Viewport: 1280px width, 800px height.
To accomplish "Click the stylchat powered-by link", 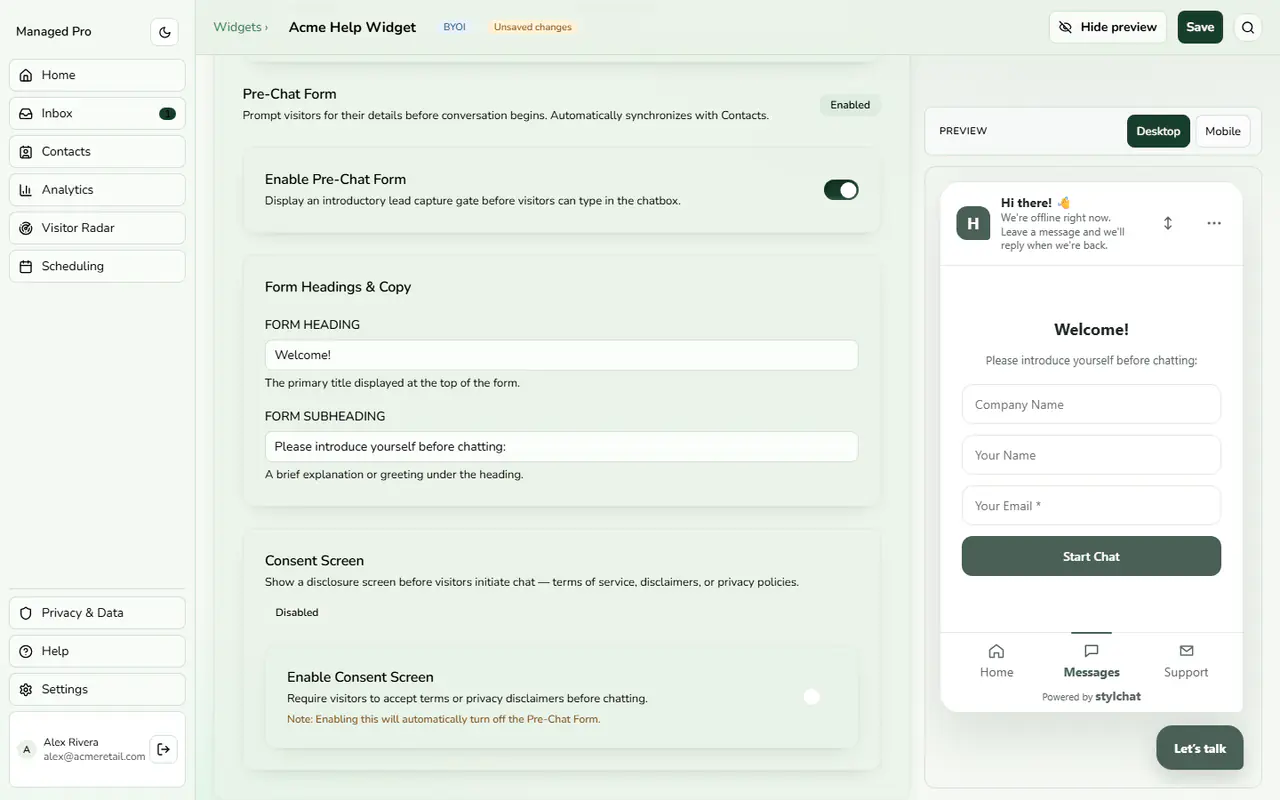I will tap(1118, 697).
